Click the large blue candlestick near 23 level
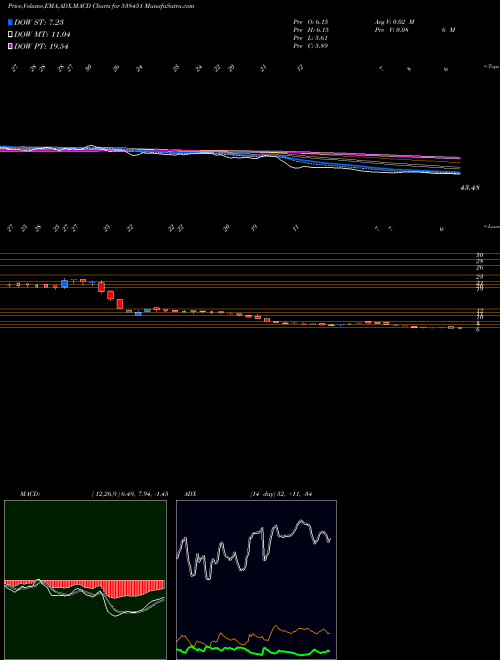The width and height of the screenshot is (500, 660). coord(64,284)
